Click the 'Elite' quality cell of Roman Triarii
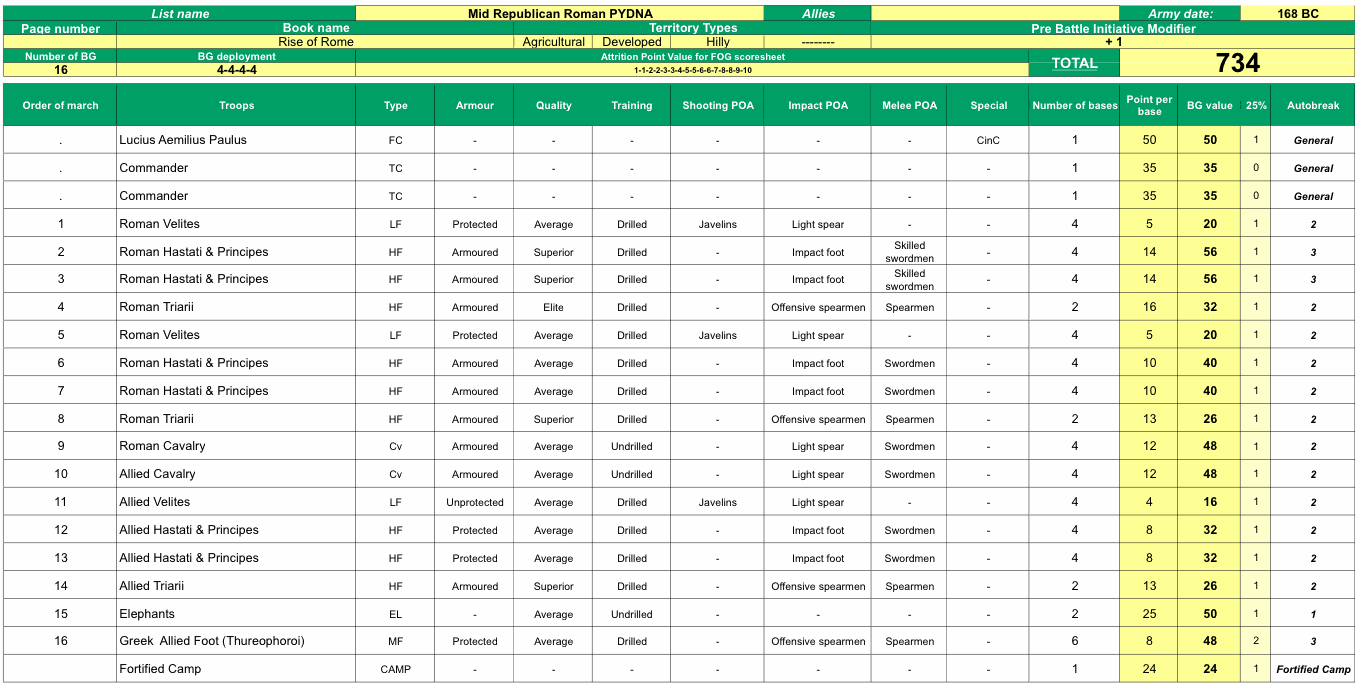Image resolution: width=1356 pixels, height=684 pixels. point(553,308)
